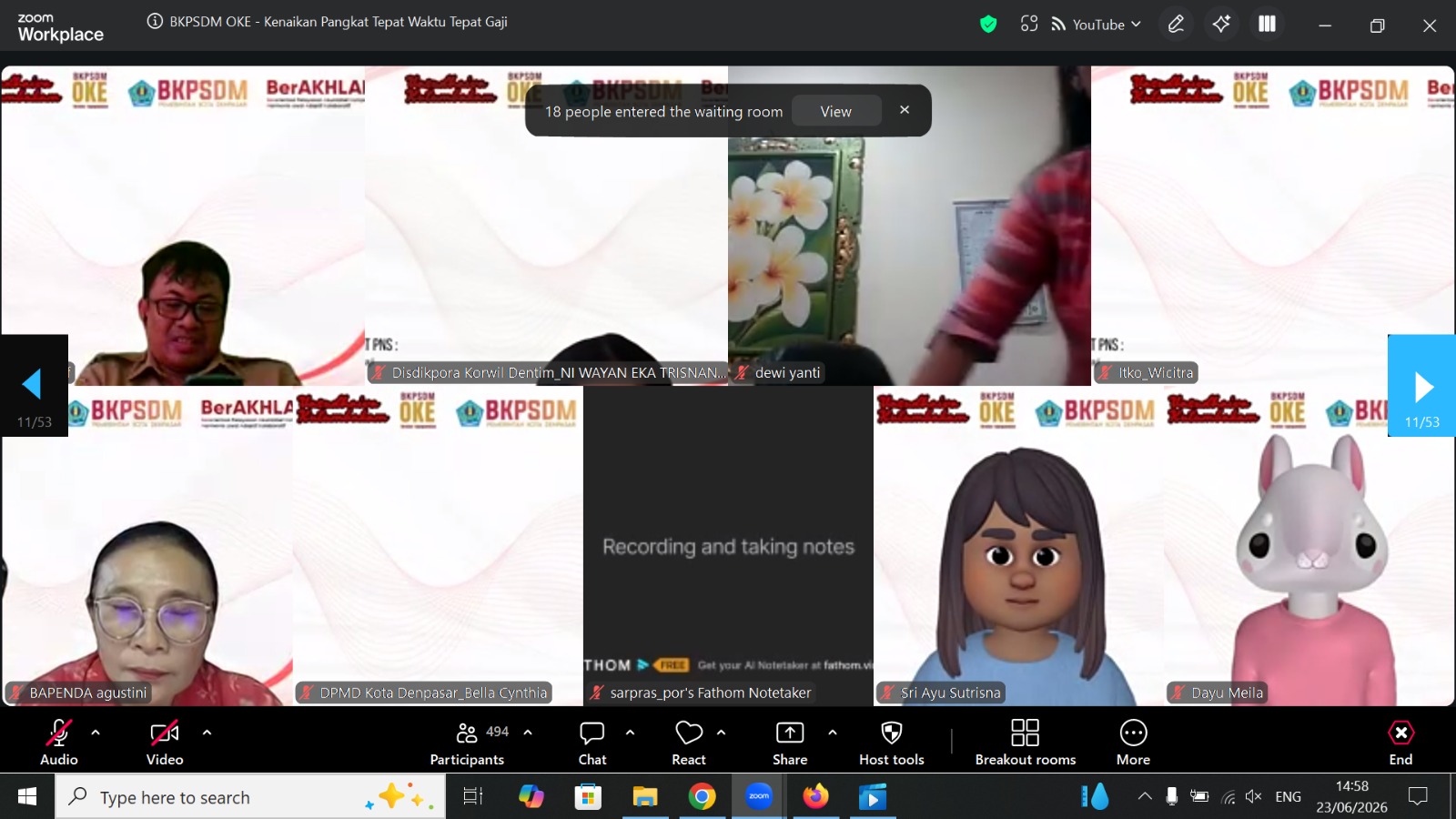Open the YouTube livestream dropdown
The height and width of the screenshot is (819, 1456).
(1096, 25)
